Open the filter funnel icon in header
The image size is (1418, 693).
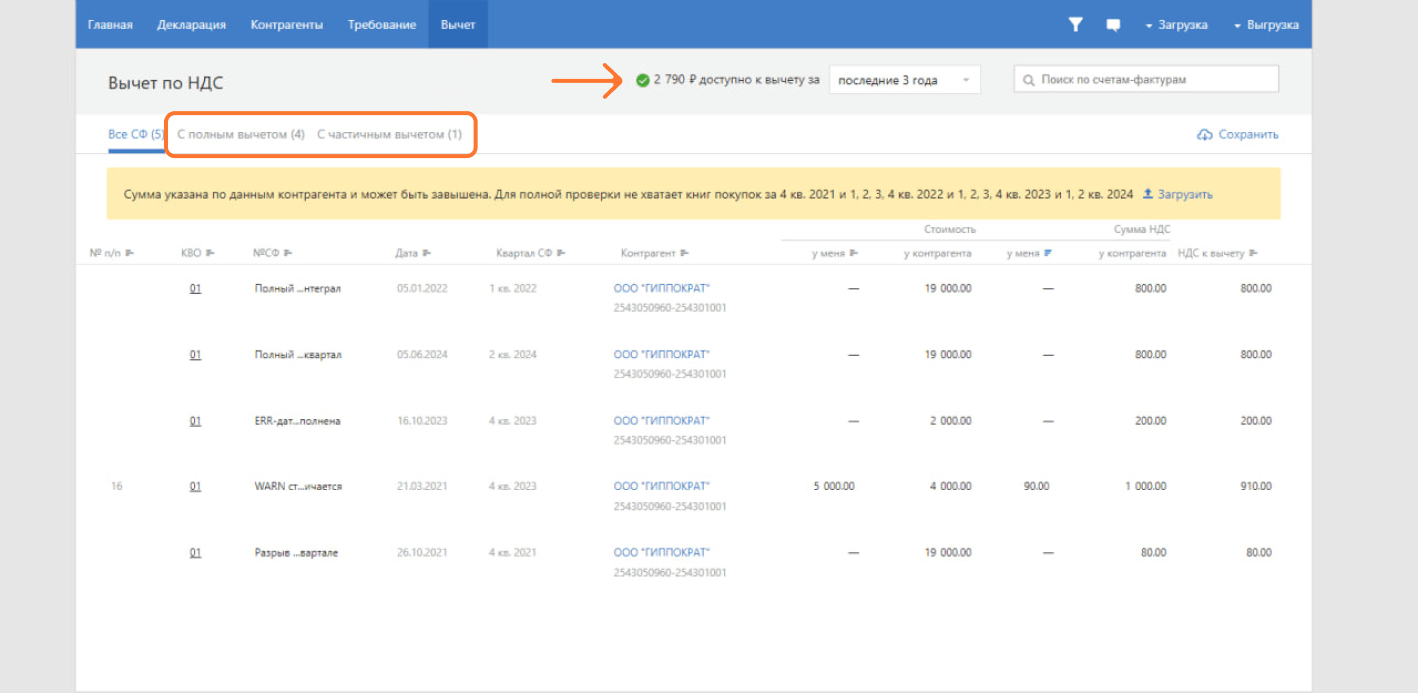click(1075, 25)
